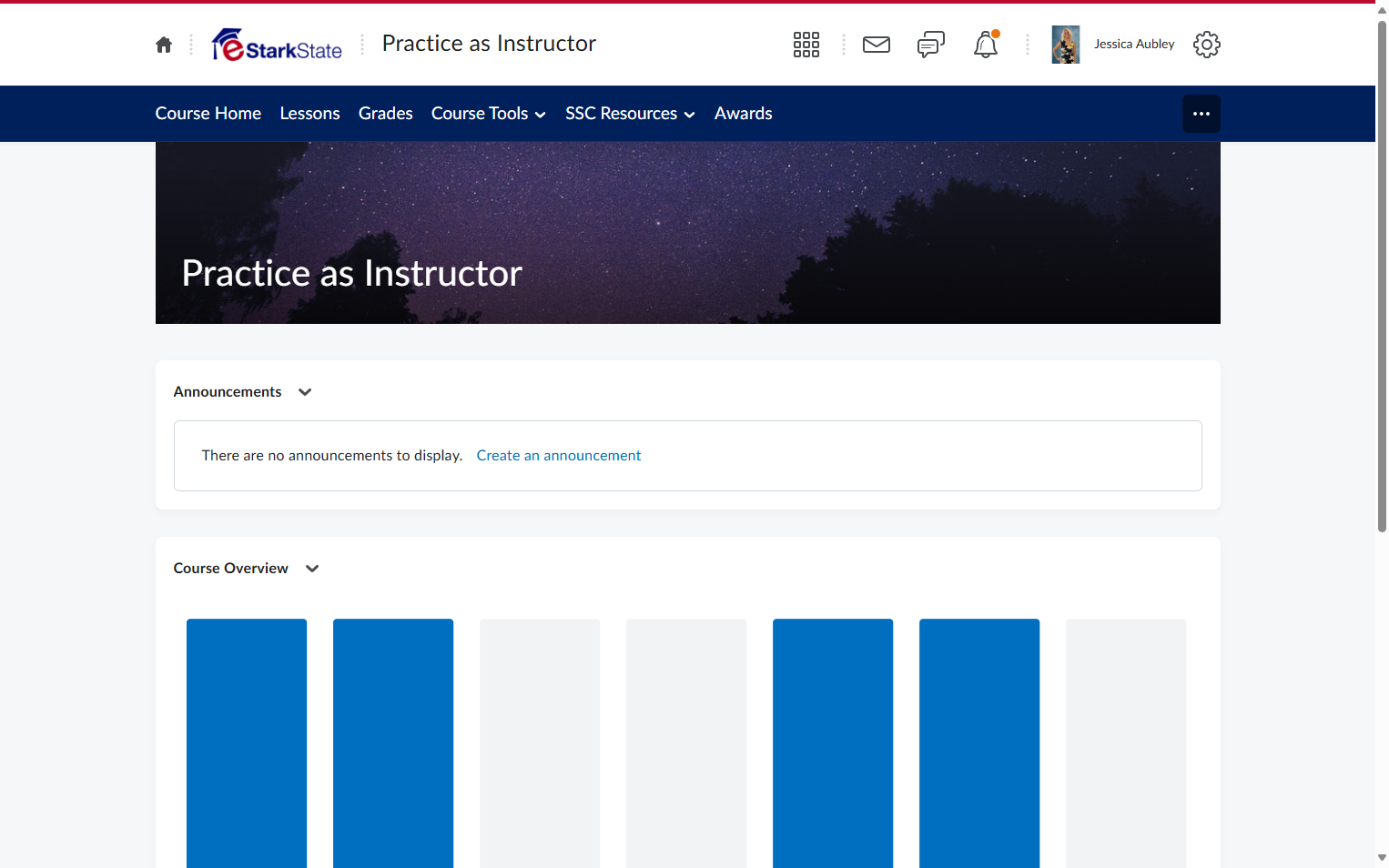
Task: Click the Create an announcement link
Action: coord(559,456)
